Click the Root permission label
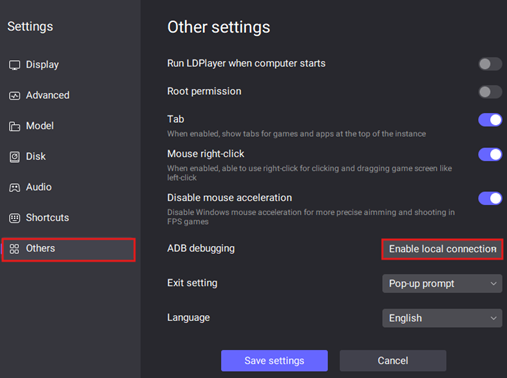This screenshot has height=378, width=507. (x=204, y=91)
